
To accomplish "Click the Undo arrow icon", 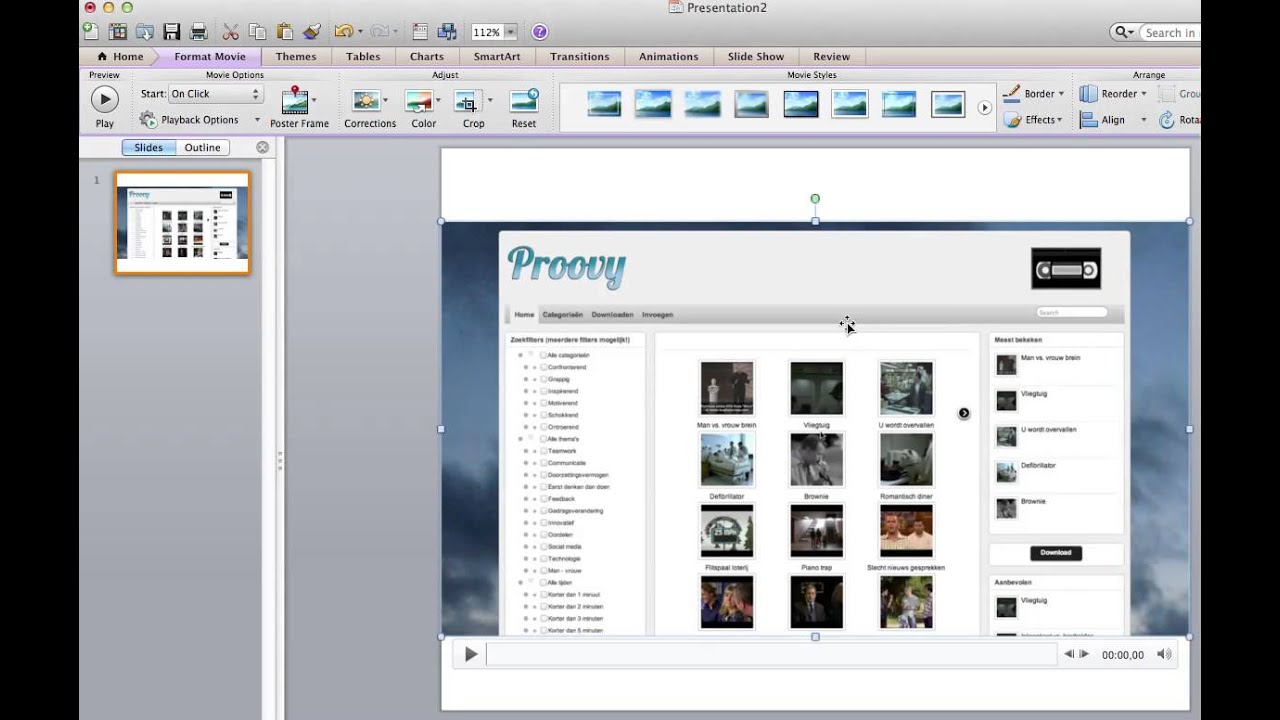I will coord(343,32).
